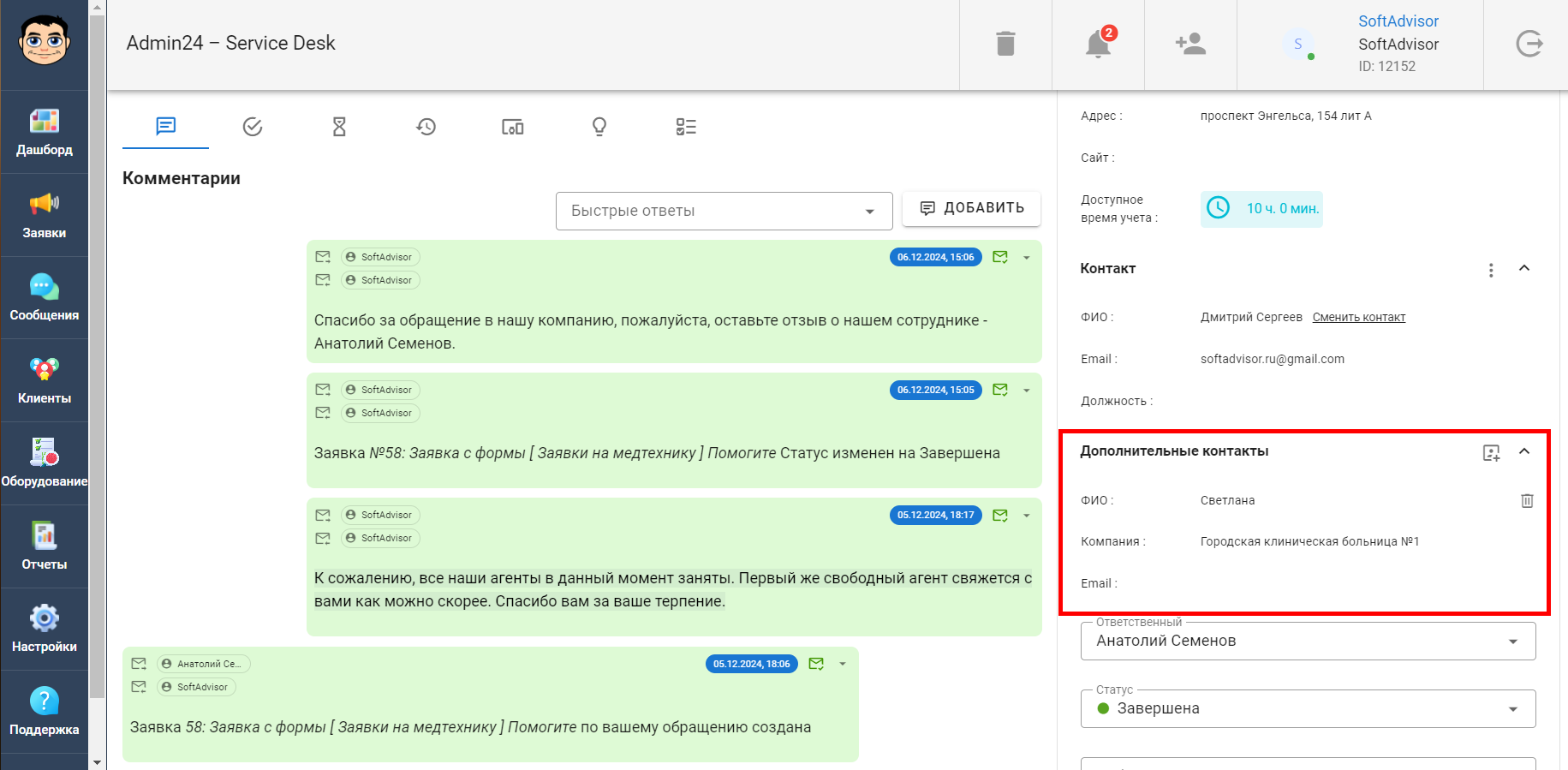Click green mail icon on 18:06 comment

tap(816, 664)
